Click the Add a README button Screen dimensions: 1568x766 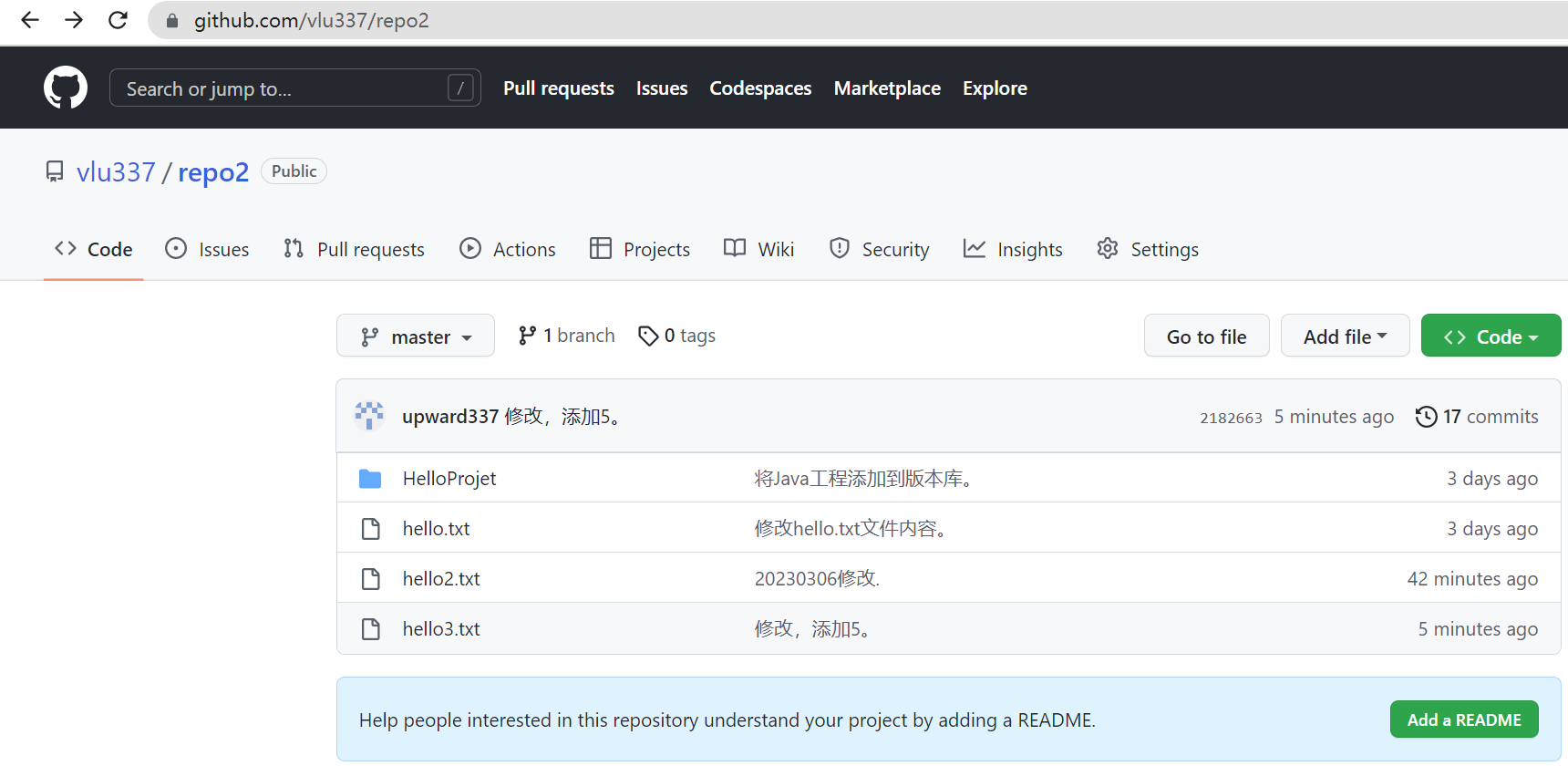(x=1464, y=719)
